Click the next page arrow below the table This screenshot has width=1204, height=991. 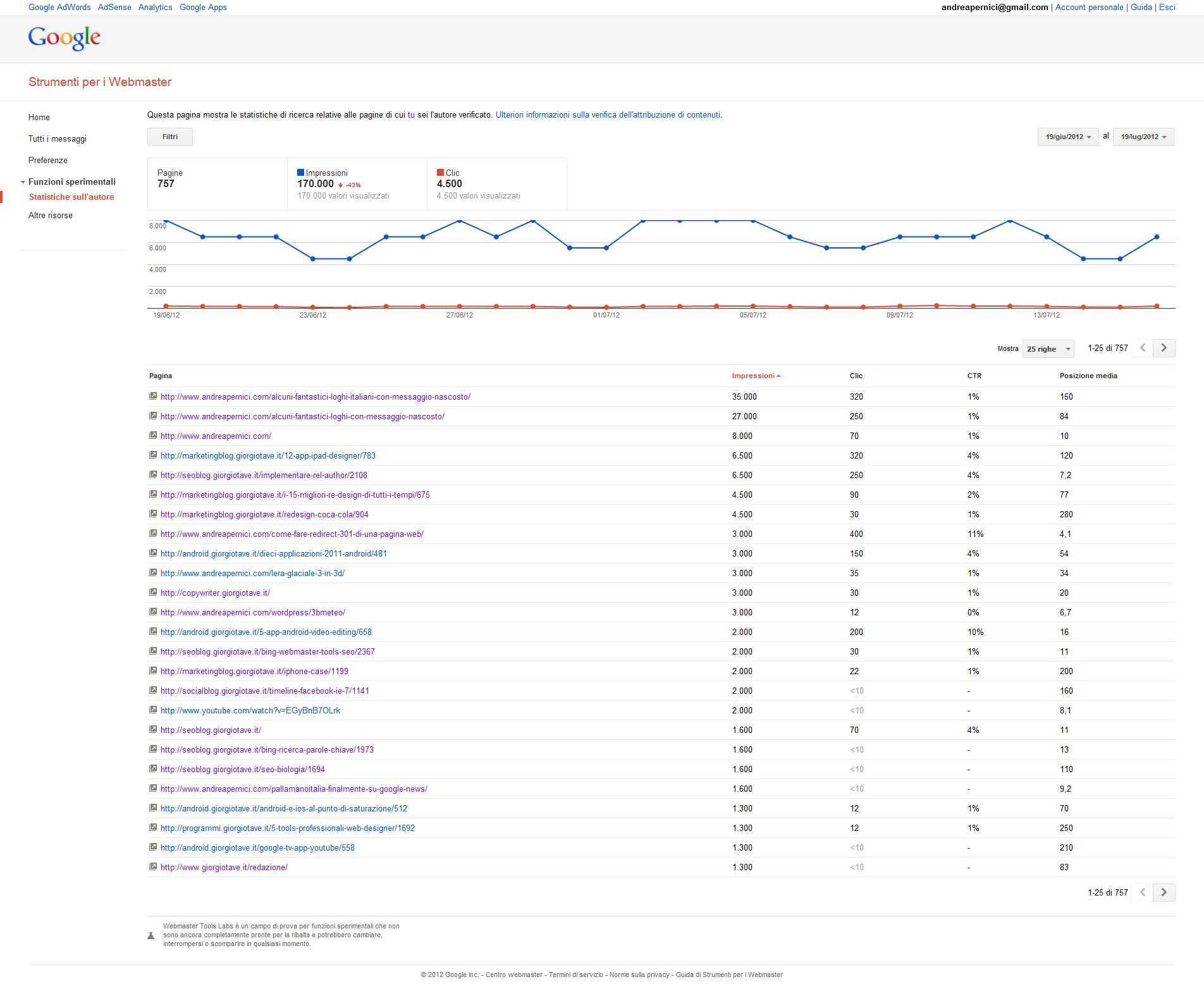[x=1164, y=892]
